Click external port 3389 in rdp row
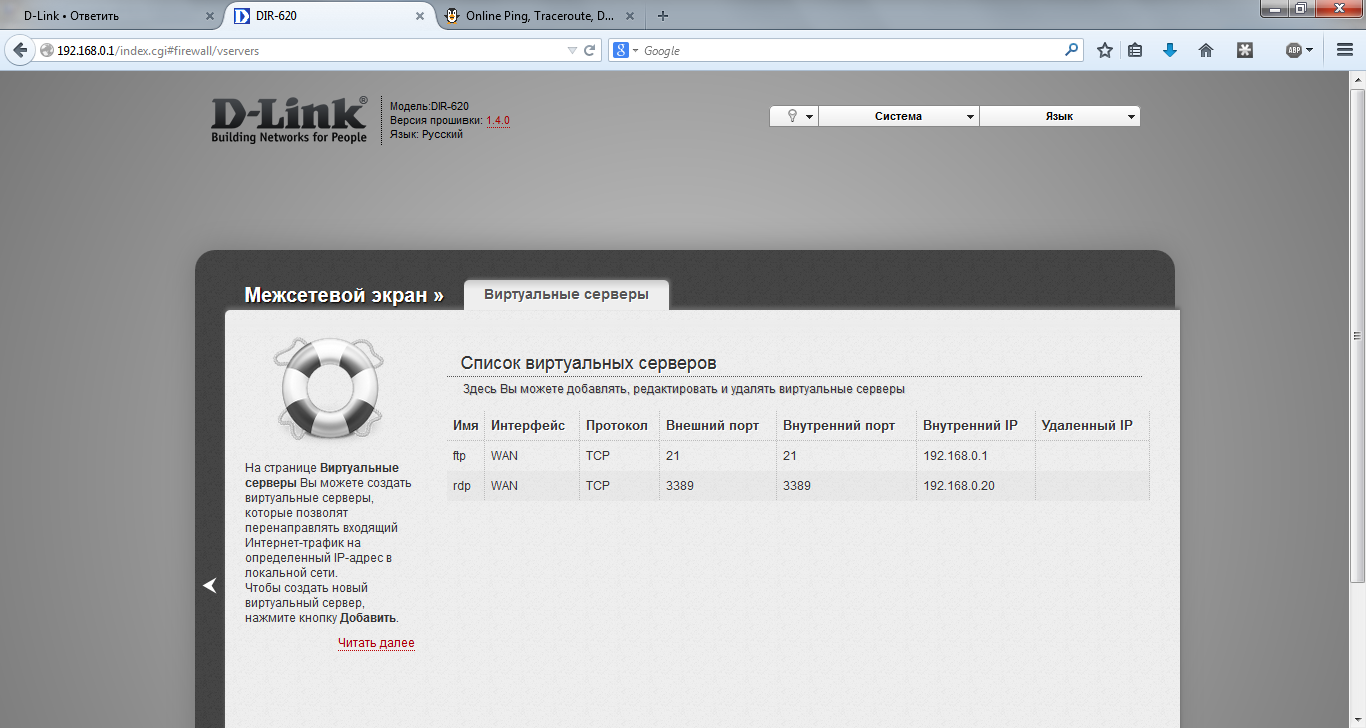The width and height of the screenshot is (1366, 728). [680, 486]
